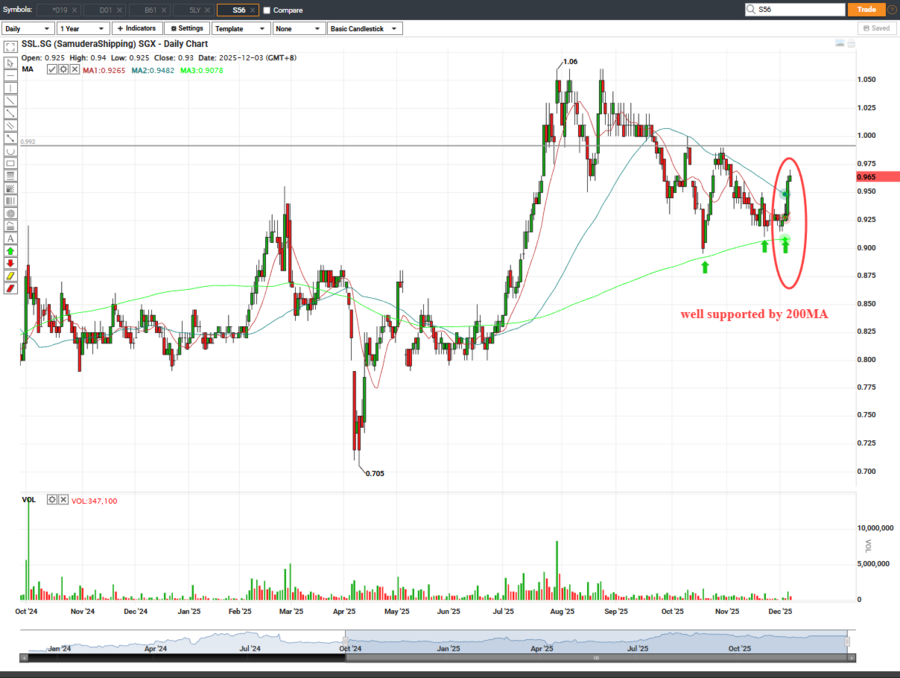Screen dimensions: 900x678
Task: Select the yellow highlighter tool
Action: pos(10,276)
